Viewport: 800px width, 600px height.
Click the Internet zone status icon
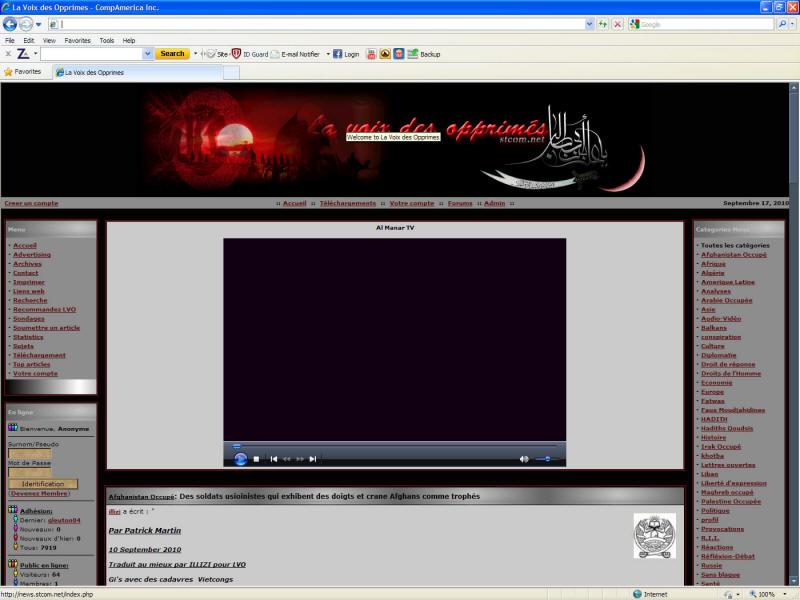click(x=637, y=594)
